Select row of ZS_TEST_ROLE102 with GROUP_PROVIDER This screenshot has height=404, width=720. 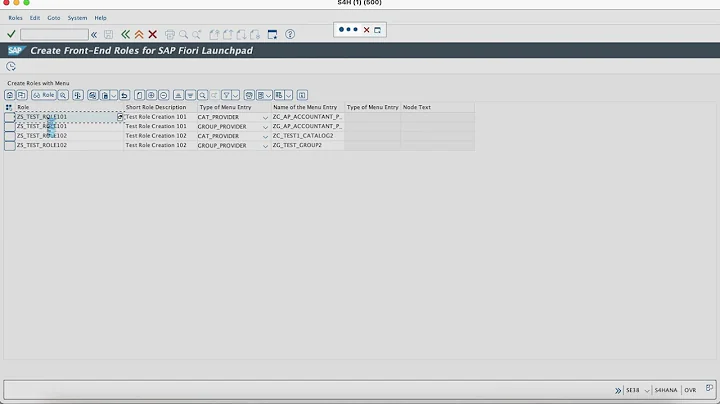pyautogui.click(x=10, y=146)
